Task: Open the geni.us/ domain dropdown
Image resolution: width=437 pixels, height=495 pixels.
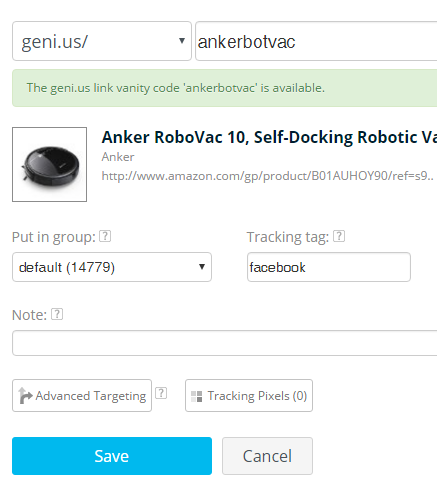Action: (102, 41)
